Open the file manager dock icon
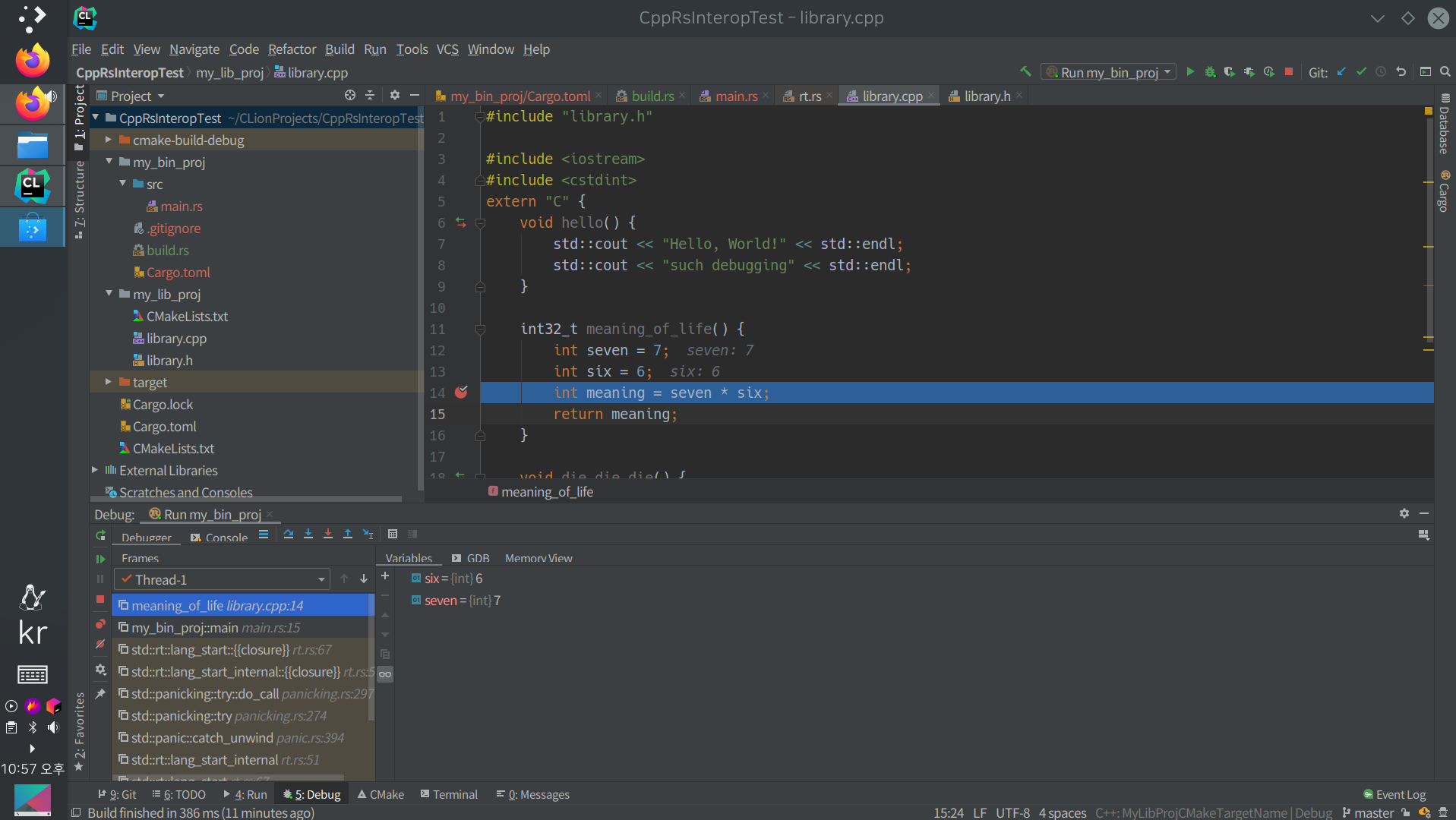Image resolution: width=1456 pixels, height=820 pixels. tap(33, 145)
